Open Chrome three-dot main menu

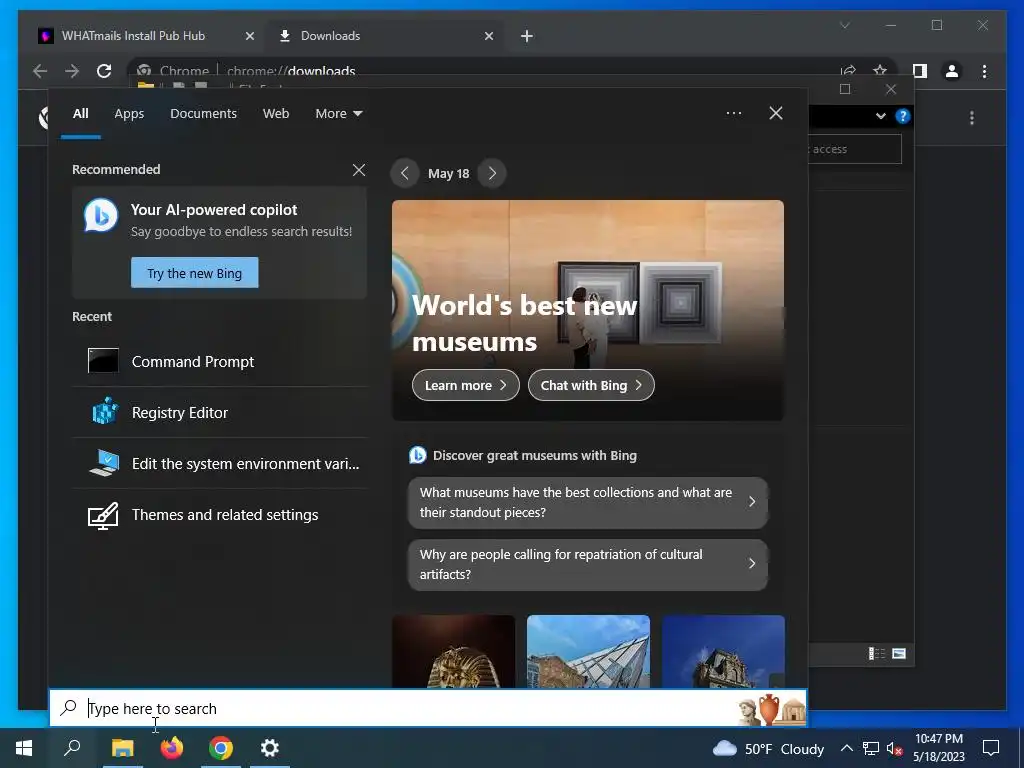click(984, 71)
